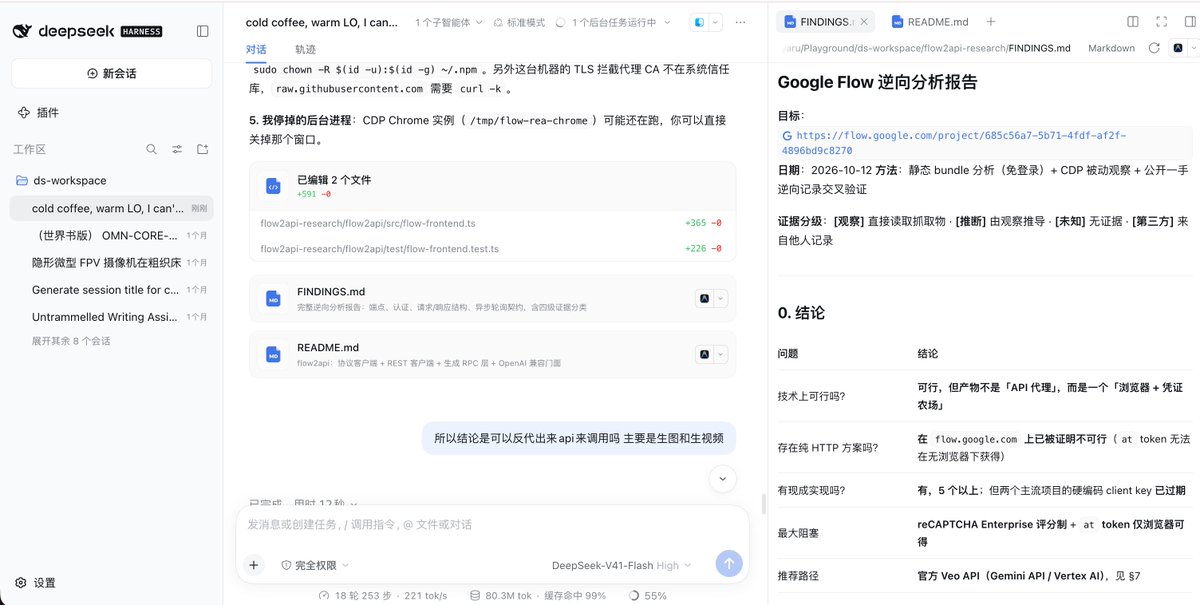1200x605 pixels.
Task: Toggle 标准模式 standard mode
Action: point(519,22)
